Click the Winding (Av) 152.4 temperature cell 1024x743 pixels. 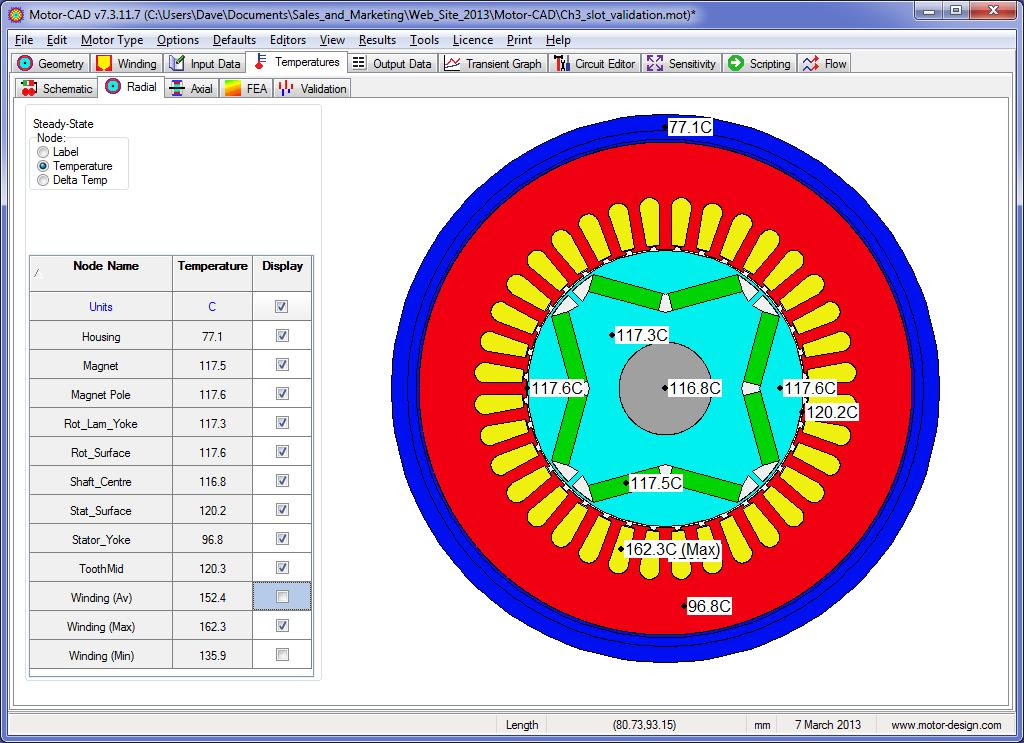(x=212, y=597)
